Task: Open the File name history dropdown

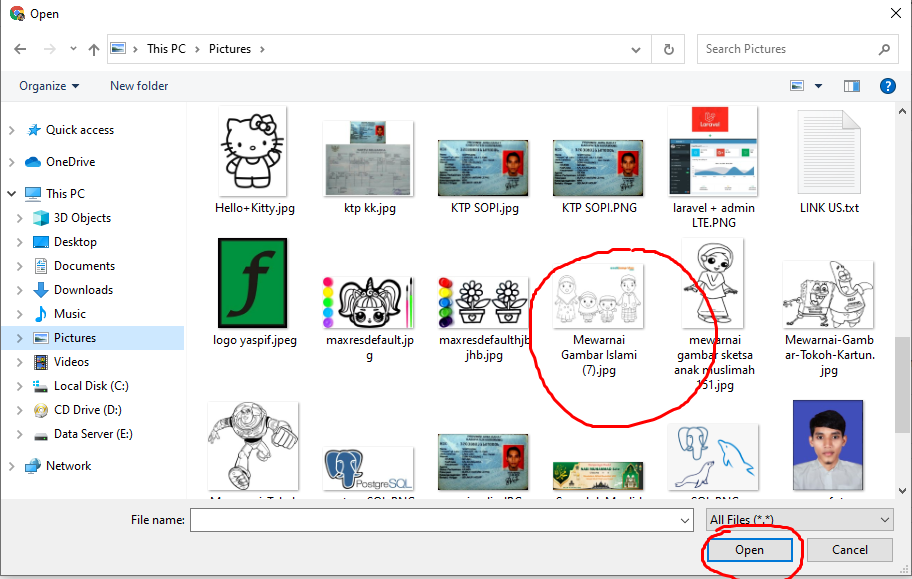Action: coord(685,520)
